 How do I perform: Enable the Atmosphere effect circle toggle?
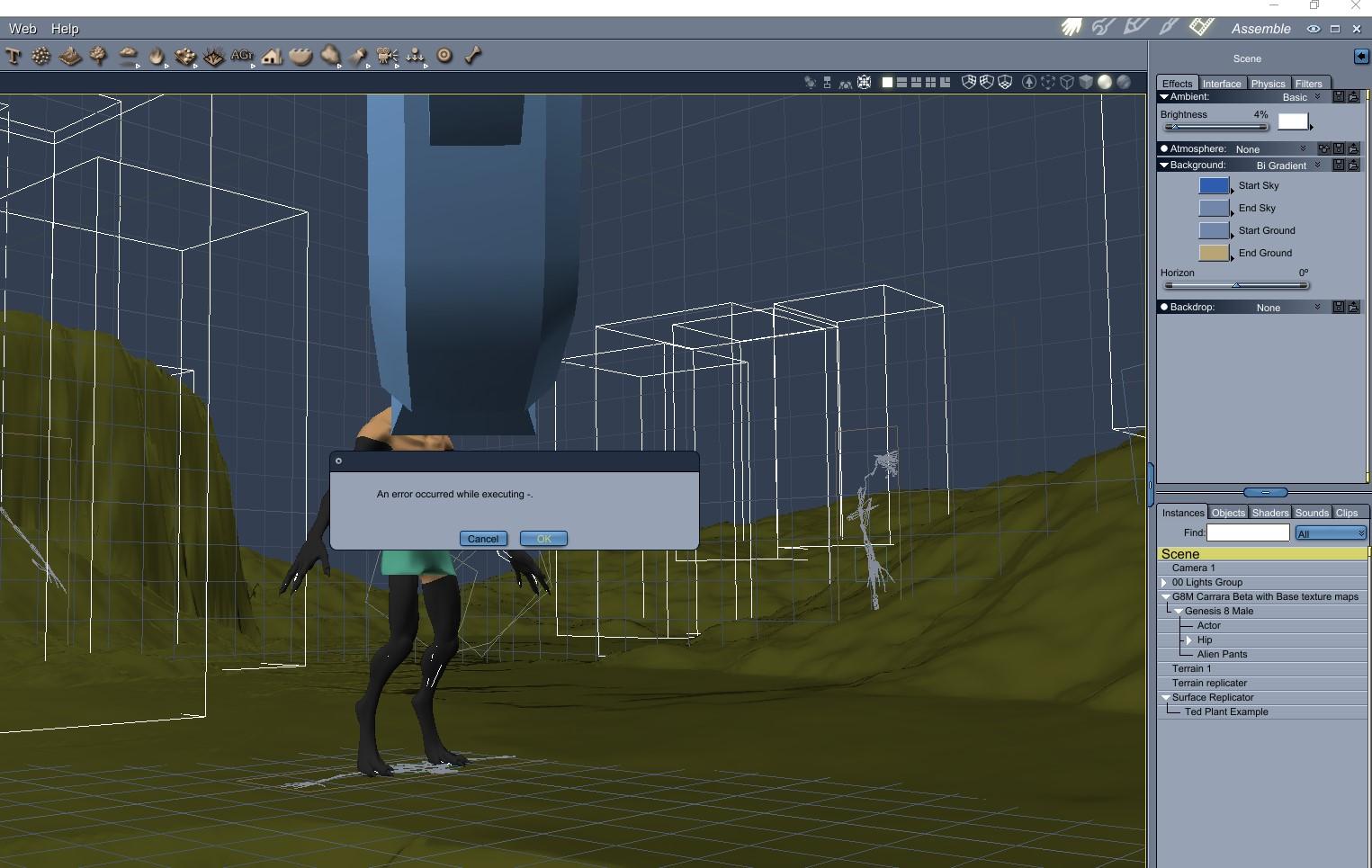coord(1164,148)
